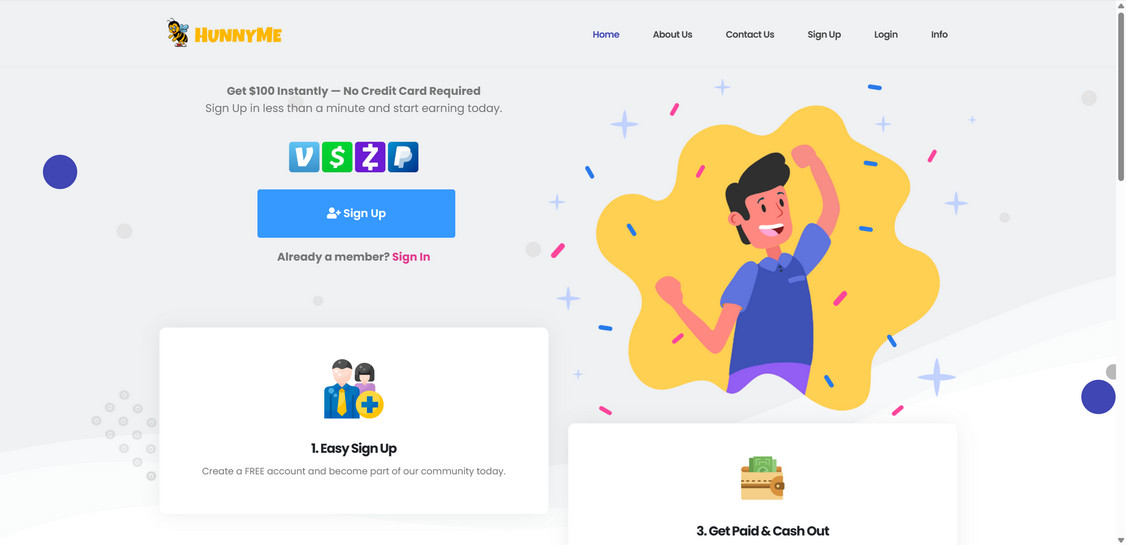This screenshot has width=1126, height=545.
Task: Click the scrollbar down arrow
Action: tap(1120, 540)
